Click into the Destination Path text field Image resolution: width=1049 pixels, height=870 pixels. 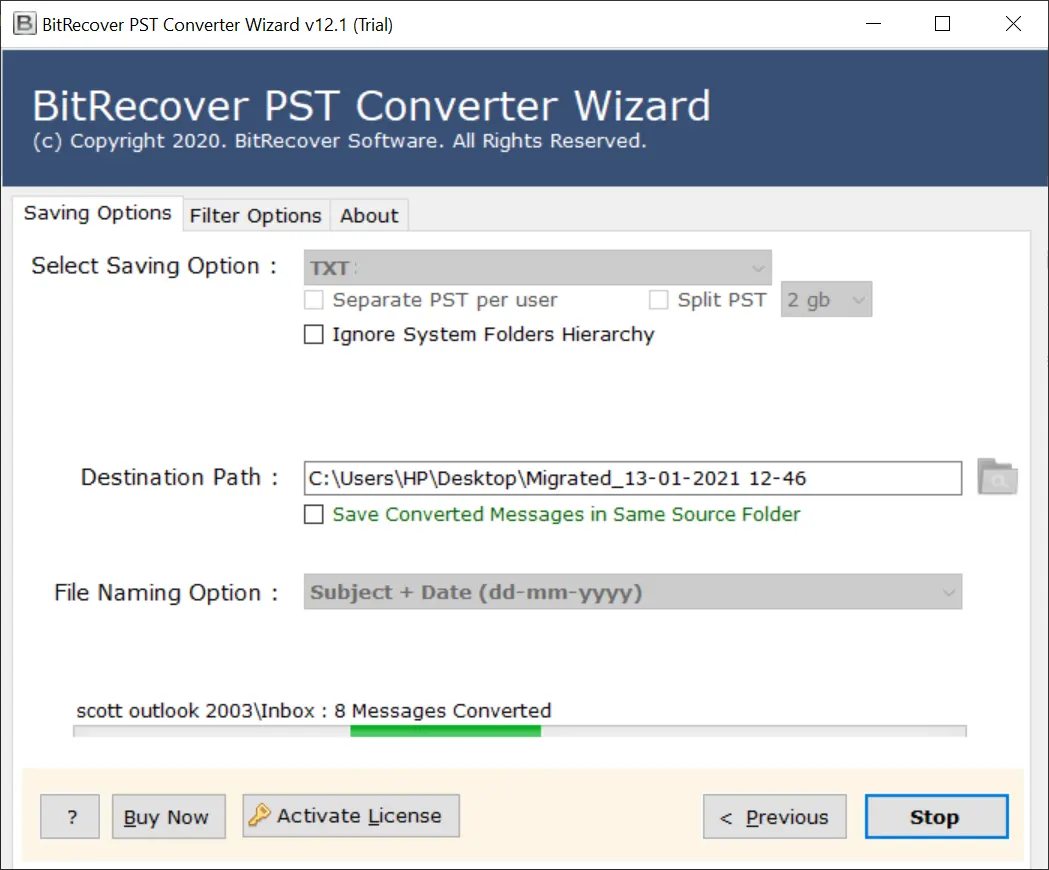632,478
